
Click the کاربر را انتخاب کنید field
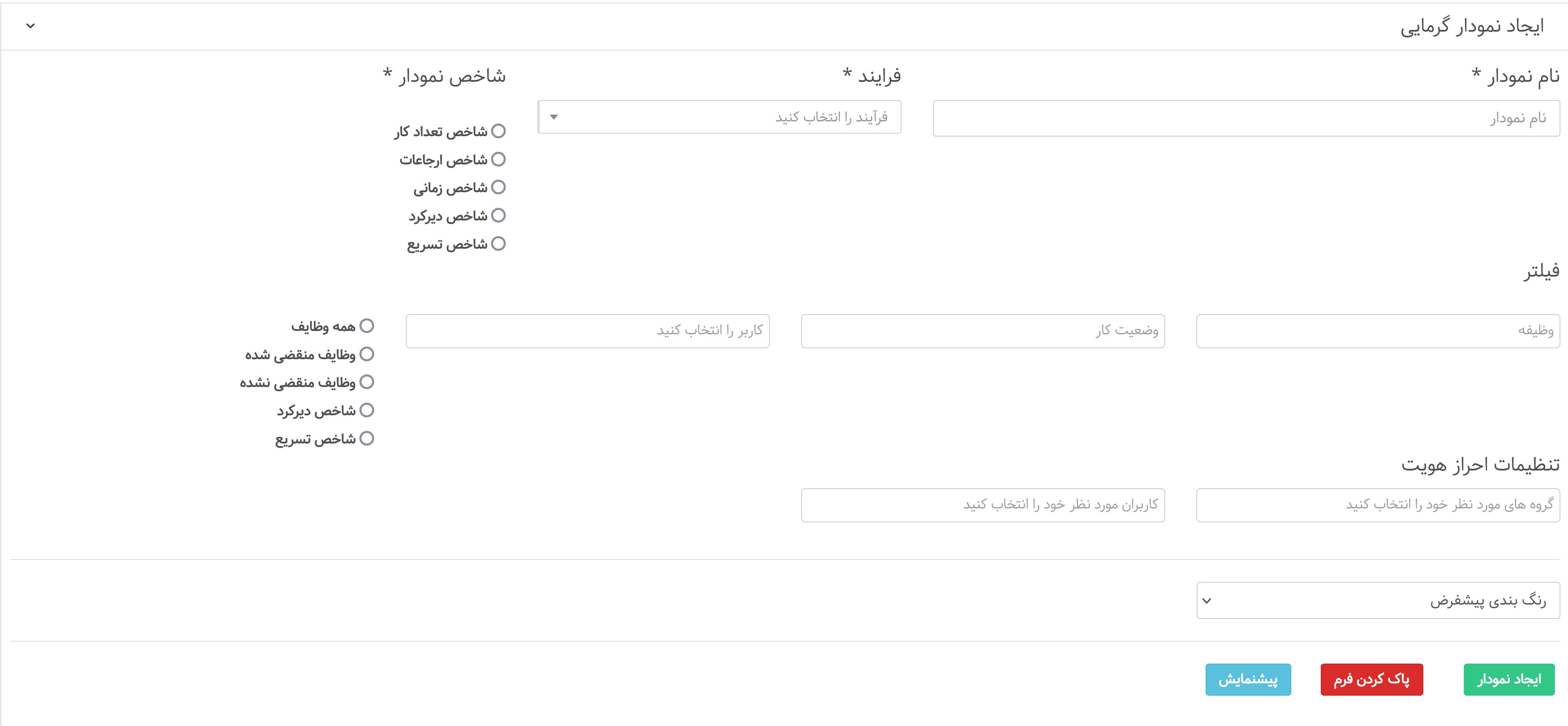[587, 331]
